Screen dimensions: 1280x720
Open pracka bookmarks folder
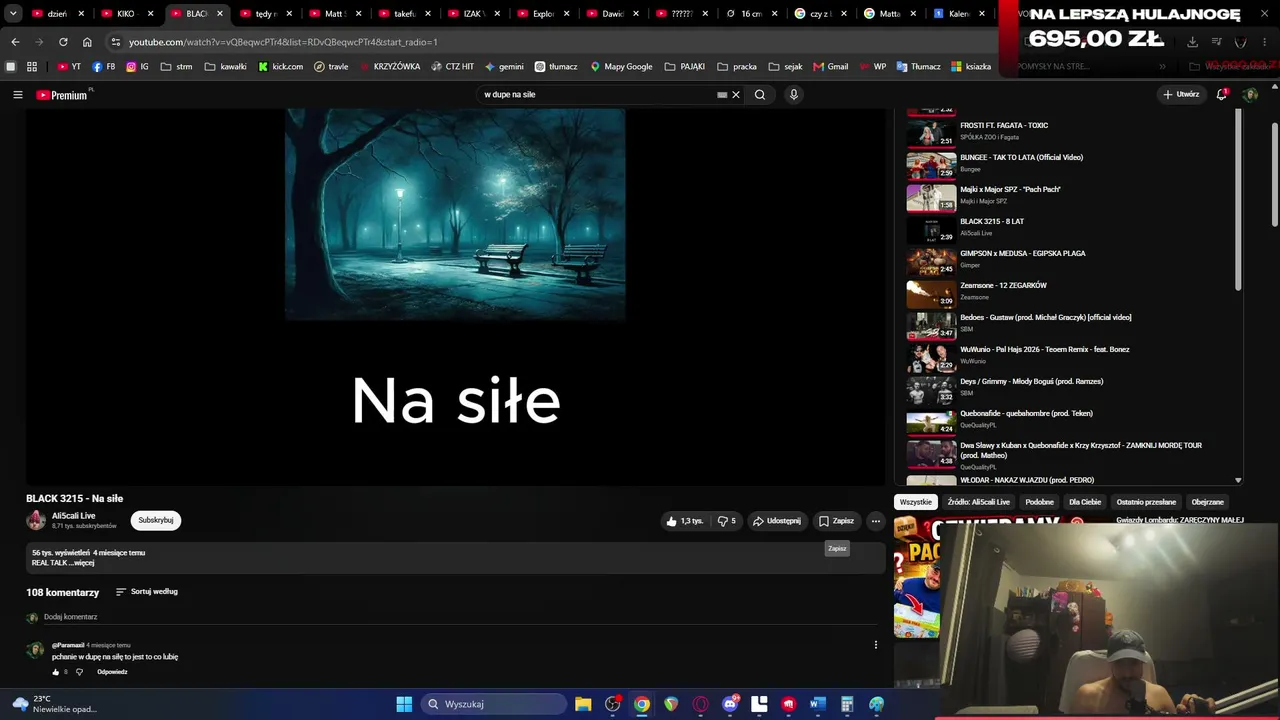coord(737,67)
